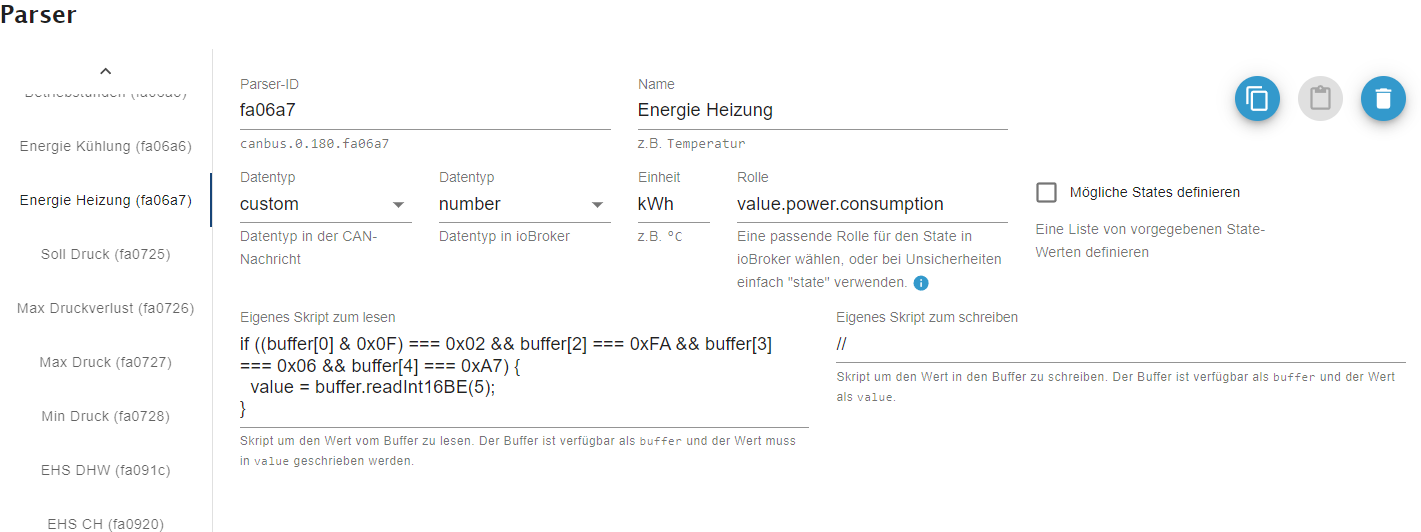
Task: Collapse the parser list with the up chevron
Action: click(105, 71)
